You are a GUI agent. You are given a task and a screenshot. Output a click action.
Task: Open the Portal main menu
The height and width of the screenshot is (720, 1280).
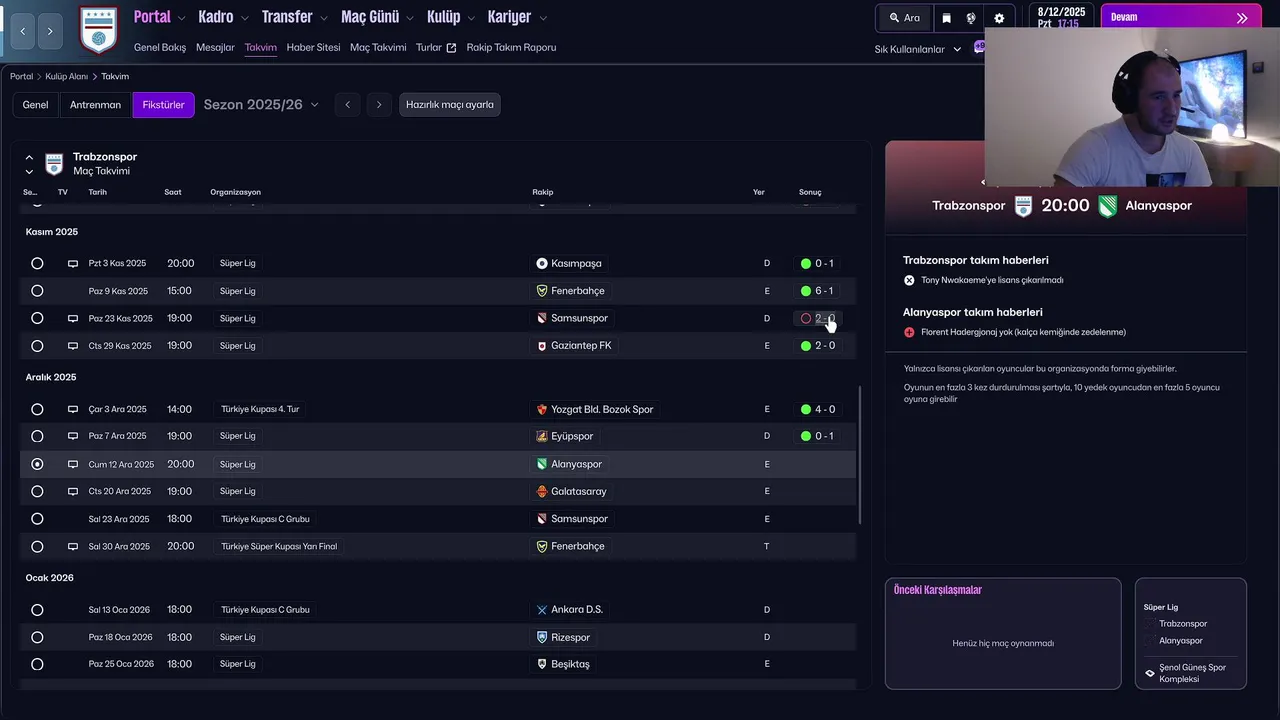point(152,17)
